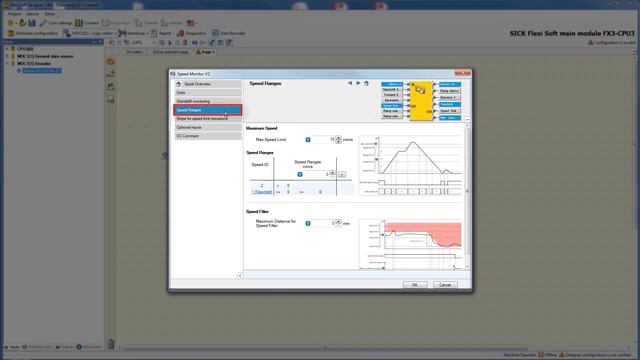Click the Save icon in main toolbar
Screen dimensions: 640x360
[x=32, y=23]
